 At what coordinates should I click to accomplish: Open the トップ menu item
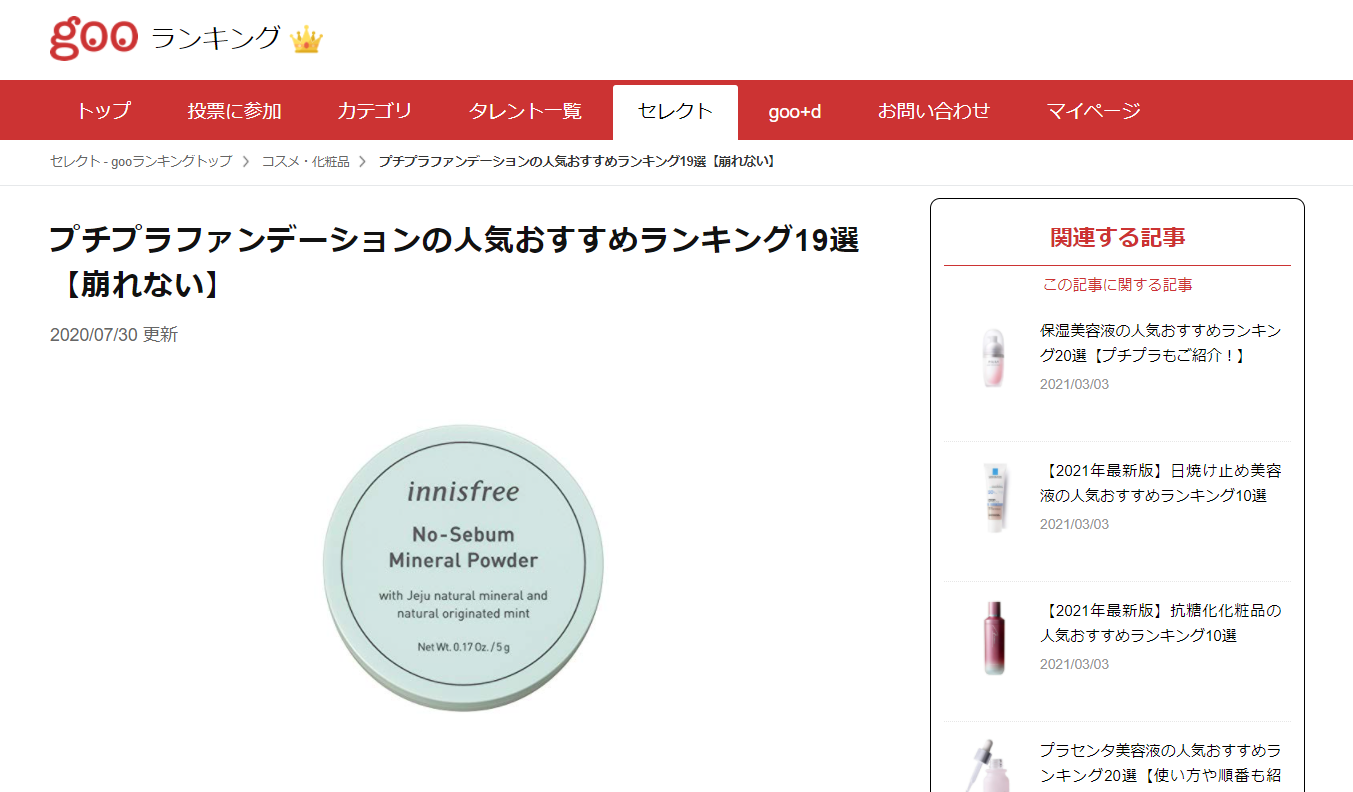point(103,111)
